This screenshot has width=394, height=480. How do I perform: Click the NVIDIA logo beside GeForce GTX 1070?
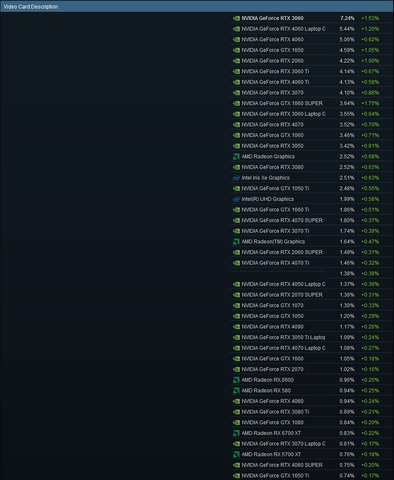click(x=236, y=306)
